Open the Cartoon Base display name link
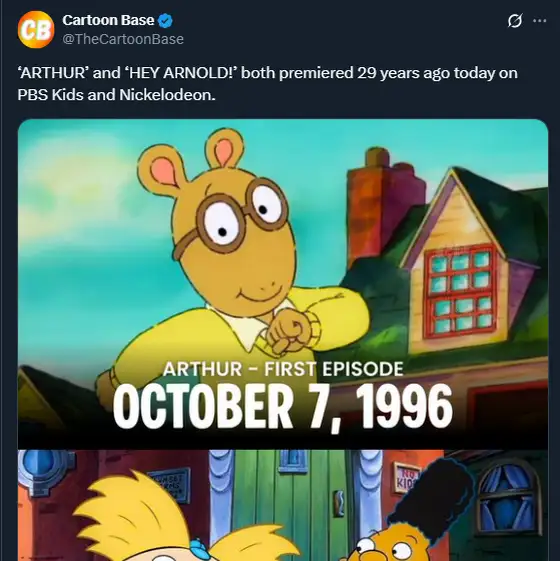Image resolution: width=560 pixels, height=561 pixels. [x=108, y=20]
